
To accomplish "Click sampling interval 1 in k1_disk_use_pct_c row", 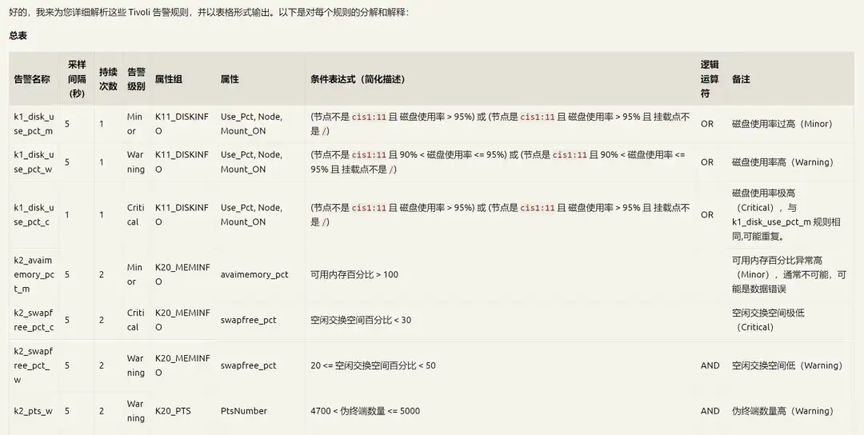I will (x=67, y=215).
